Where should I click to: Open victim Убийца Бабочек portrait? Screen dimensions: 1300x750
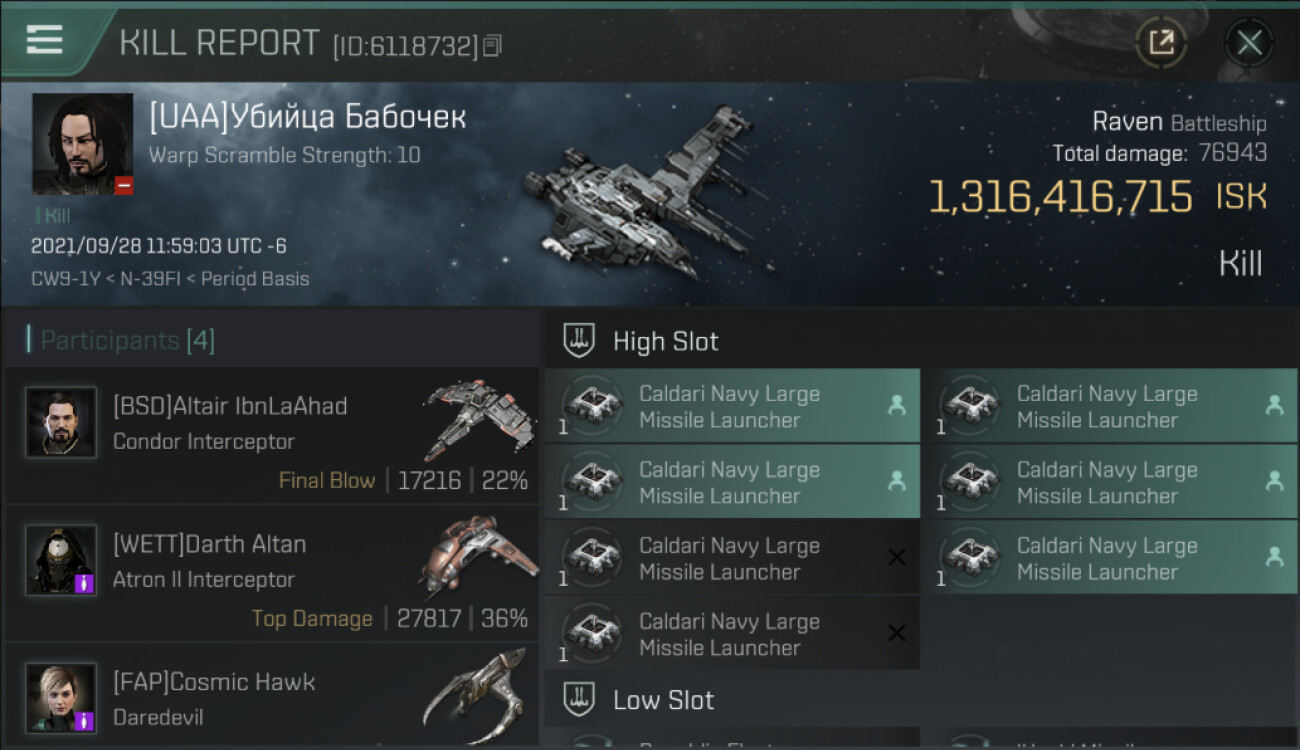pos(82,144)
